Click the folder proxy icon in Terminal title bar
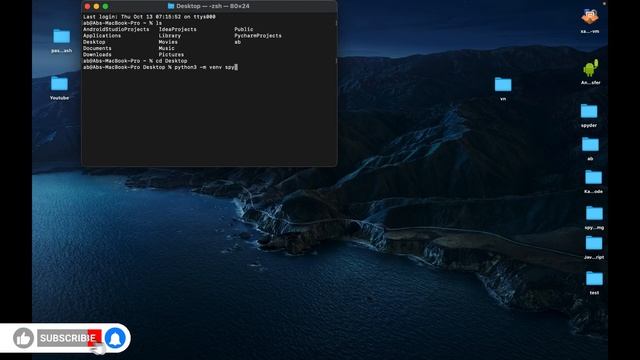Viewport: 640px width, 360px height. [x=171, y=6]
